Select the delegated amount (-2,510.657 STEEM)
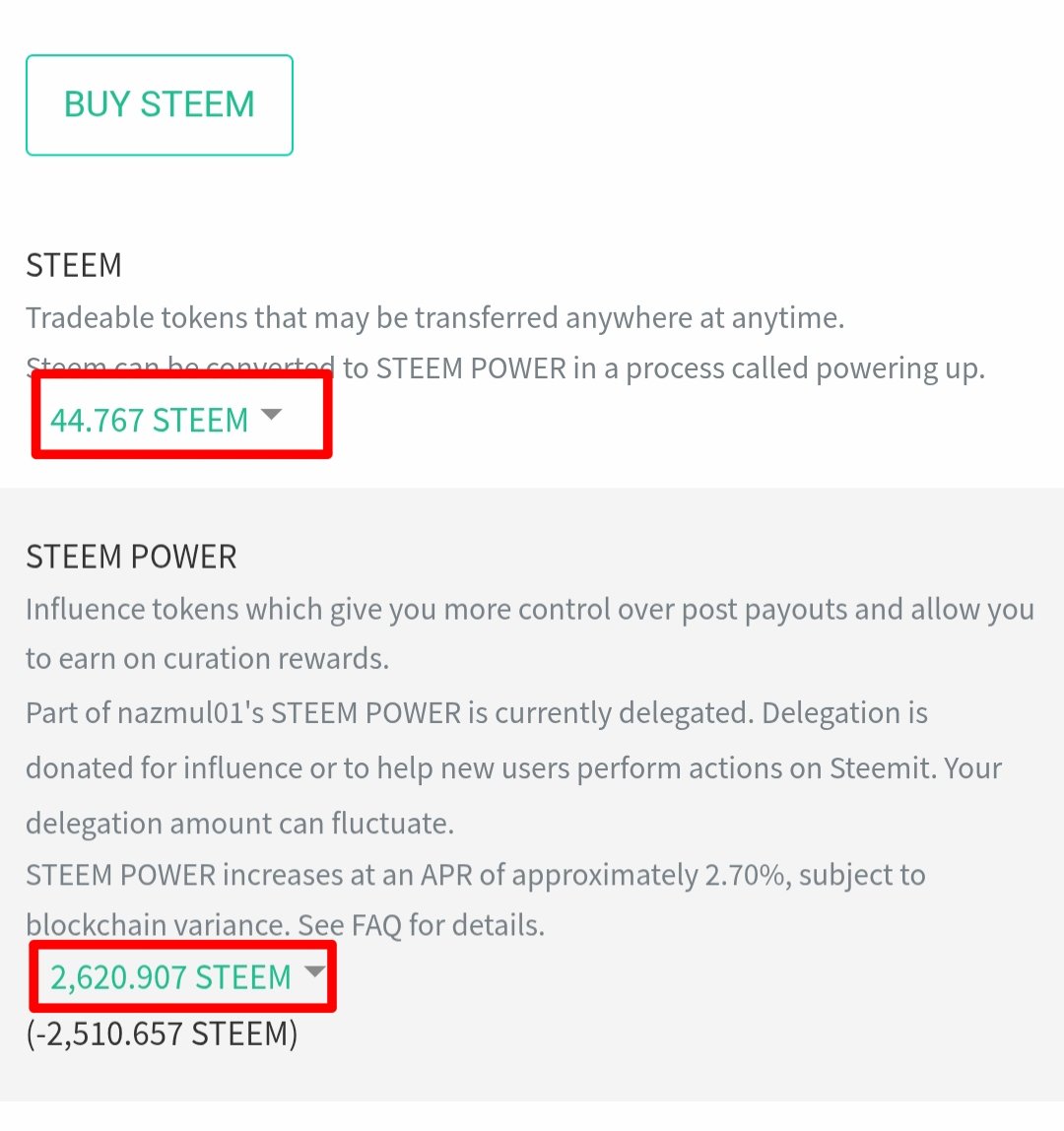This screenshot has height=1131, width=1064. tap(162, 1033)
